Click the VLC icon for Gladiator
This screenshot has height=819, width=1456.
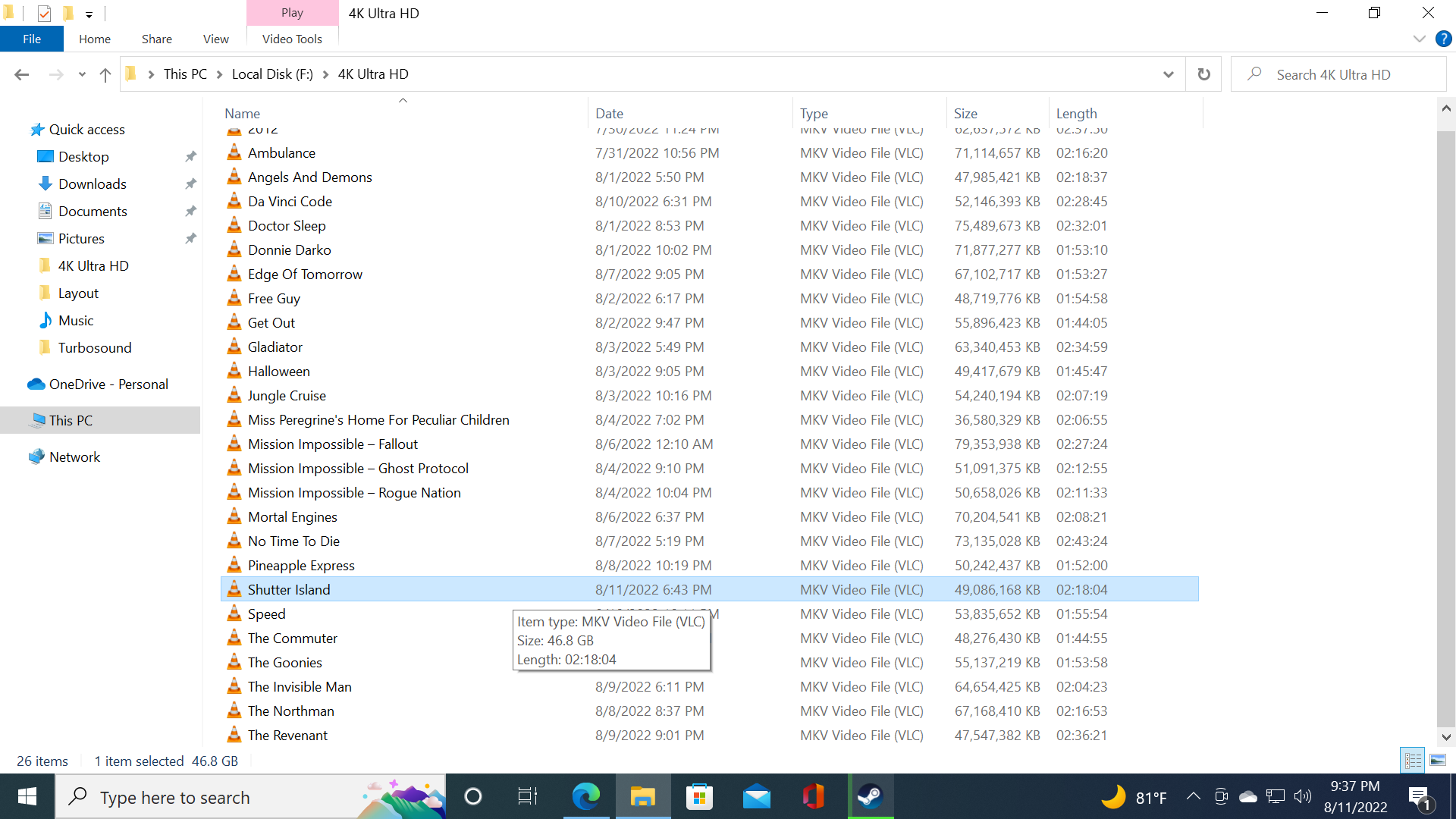pos(234,347)
